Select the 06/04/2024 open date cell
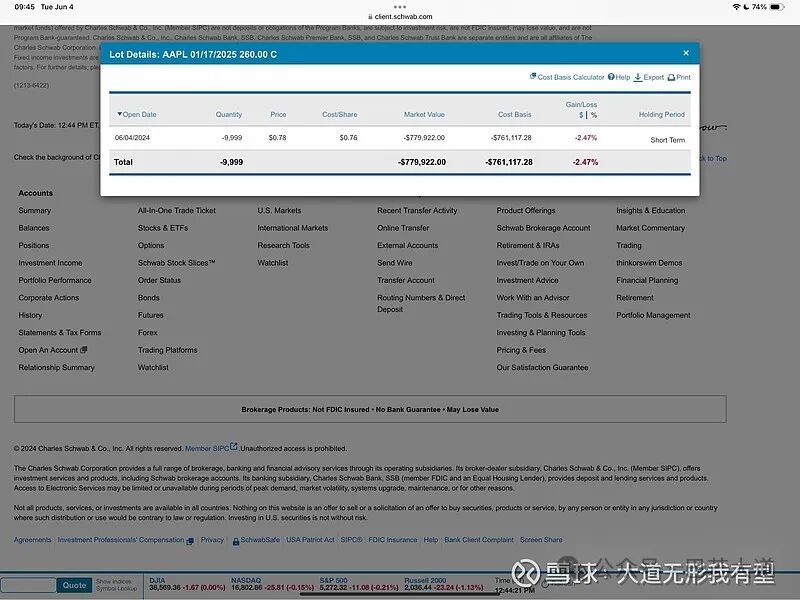The image size is (800, 600). point(132,138)
